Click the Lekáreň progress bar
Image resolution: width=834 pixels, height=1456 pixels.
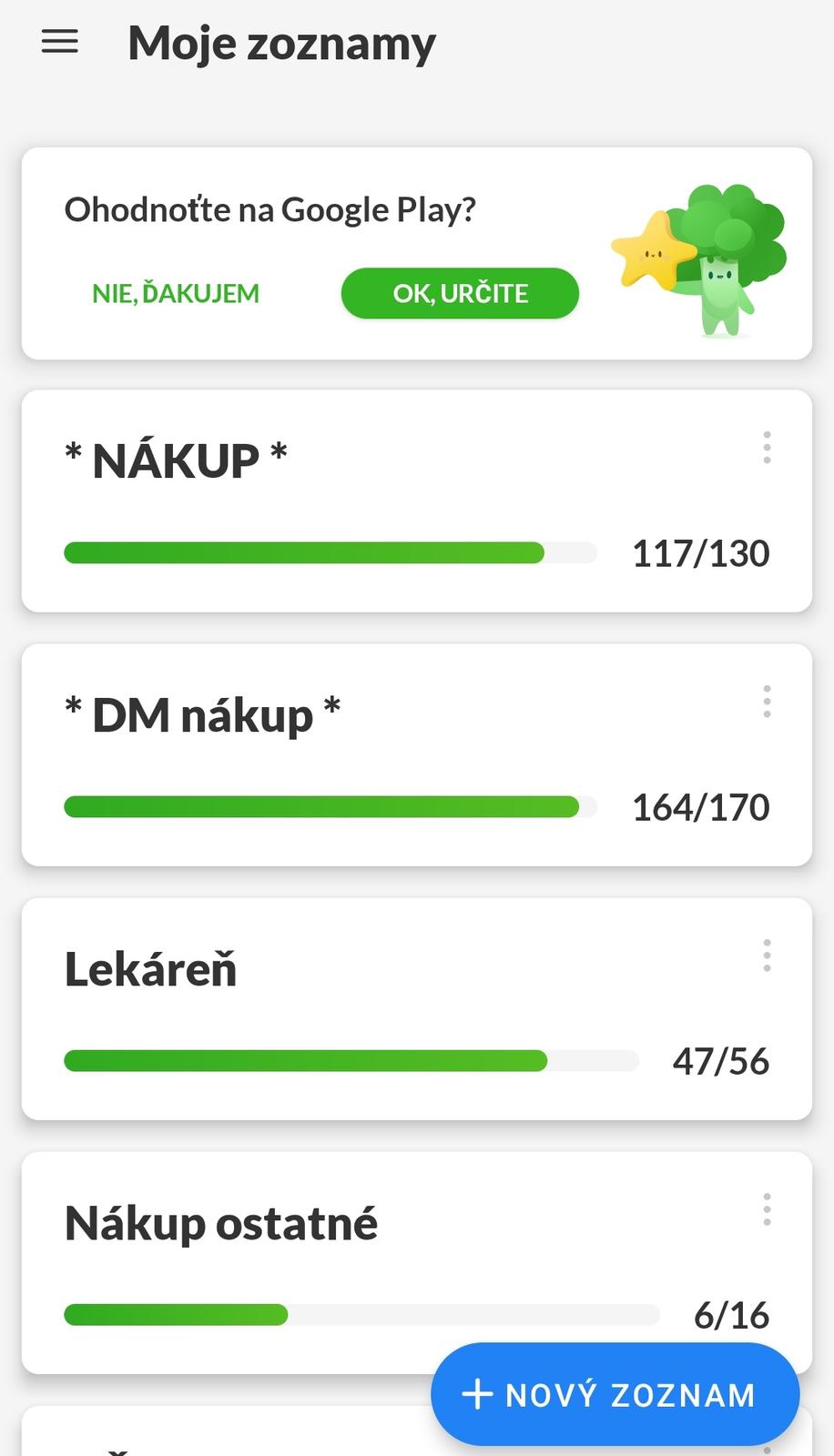pos(351,1060)
